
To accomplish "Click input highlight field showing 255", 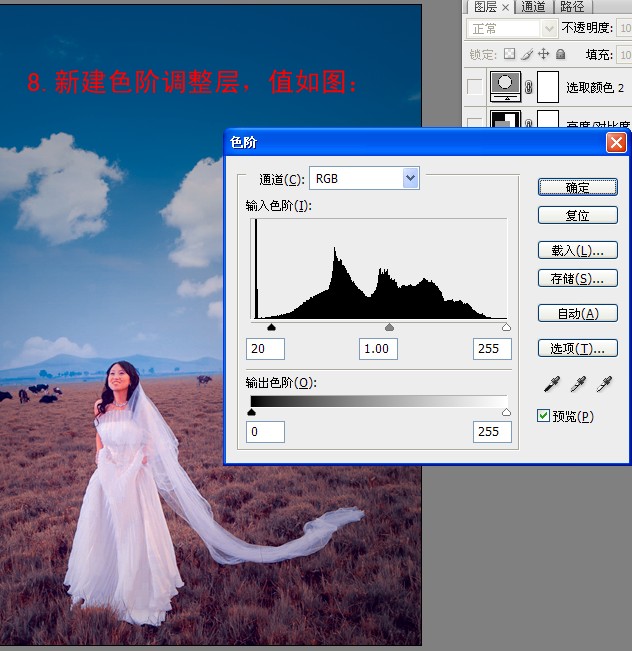I will click(492, 349).
